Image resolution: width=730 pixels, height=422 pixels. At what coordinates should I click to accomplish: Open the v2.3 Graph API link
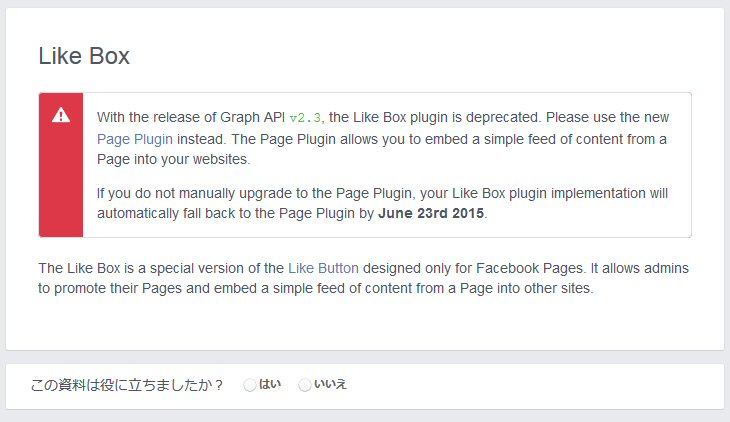(x=305, y=117)
